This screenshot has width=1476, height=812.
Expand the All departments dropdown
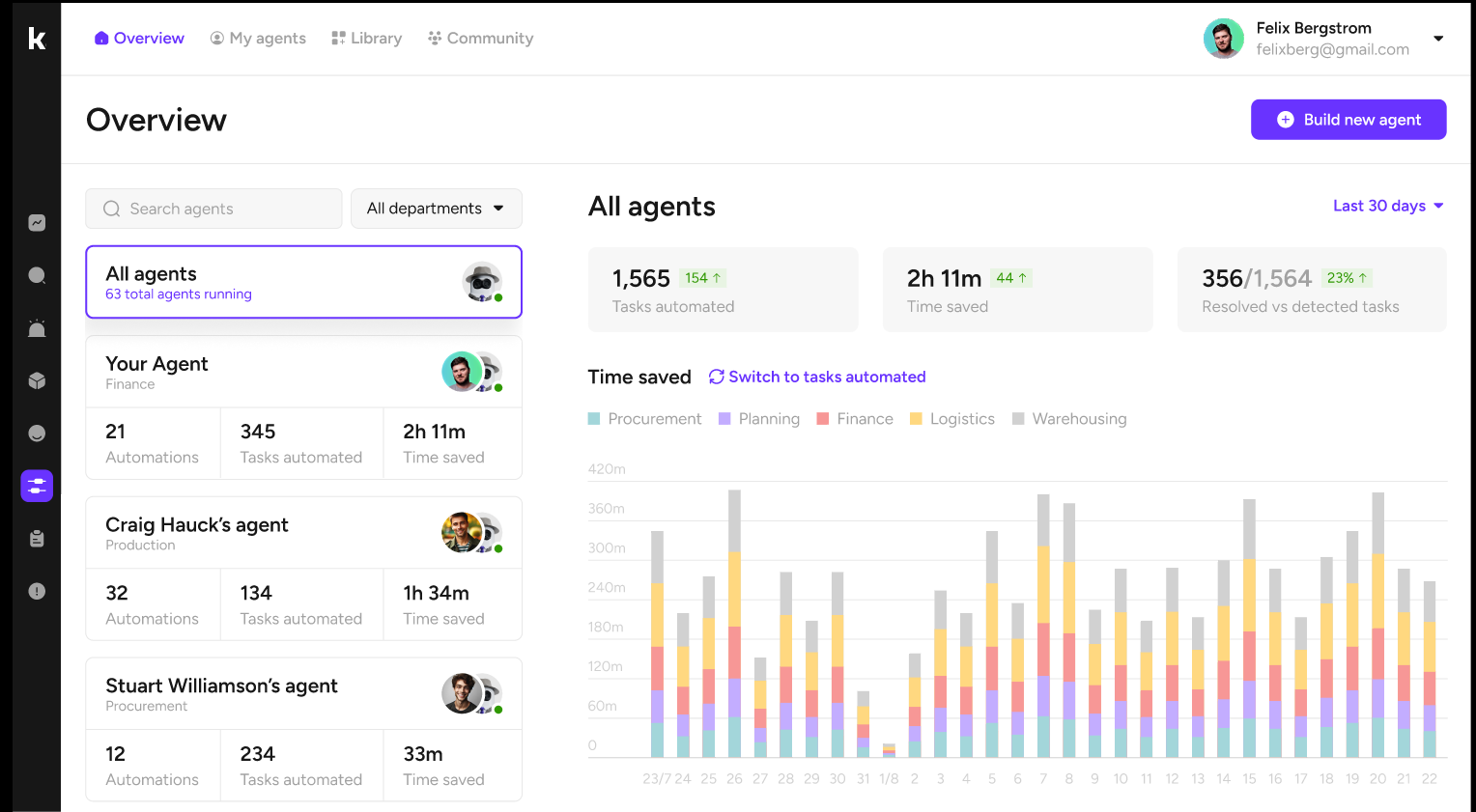[436, 209]
